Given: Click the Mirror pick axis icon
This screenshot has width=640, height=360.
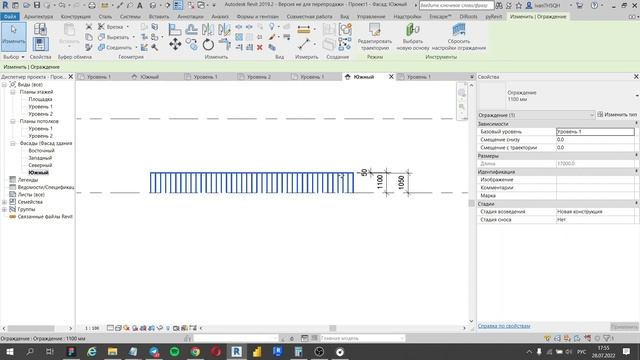Looking at the screenshot, I should (x=208, y=29).
